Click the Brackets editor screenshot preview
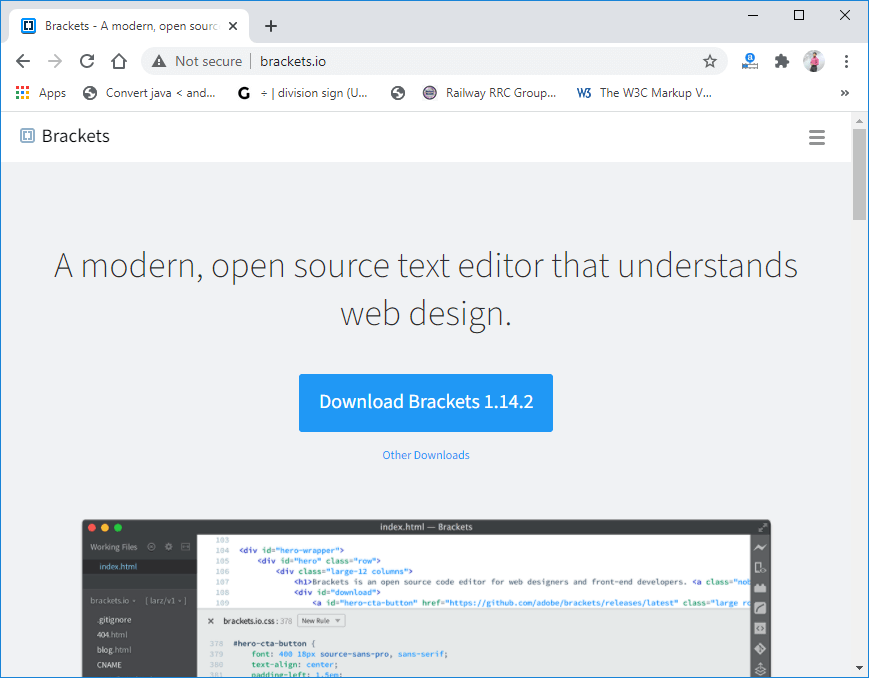This screenshot has width=869, height=678. [x=426, y=598]
